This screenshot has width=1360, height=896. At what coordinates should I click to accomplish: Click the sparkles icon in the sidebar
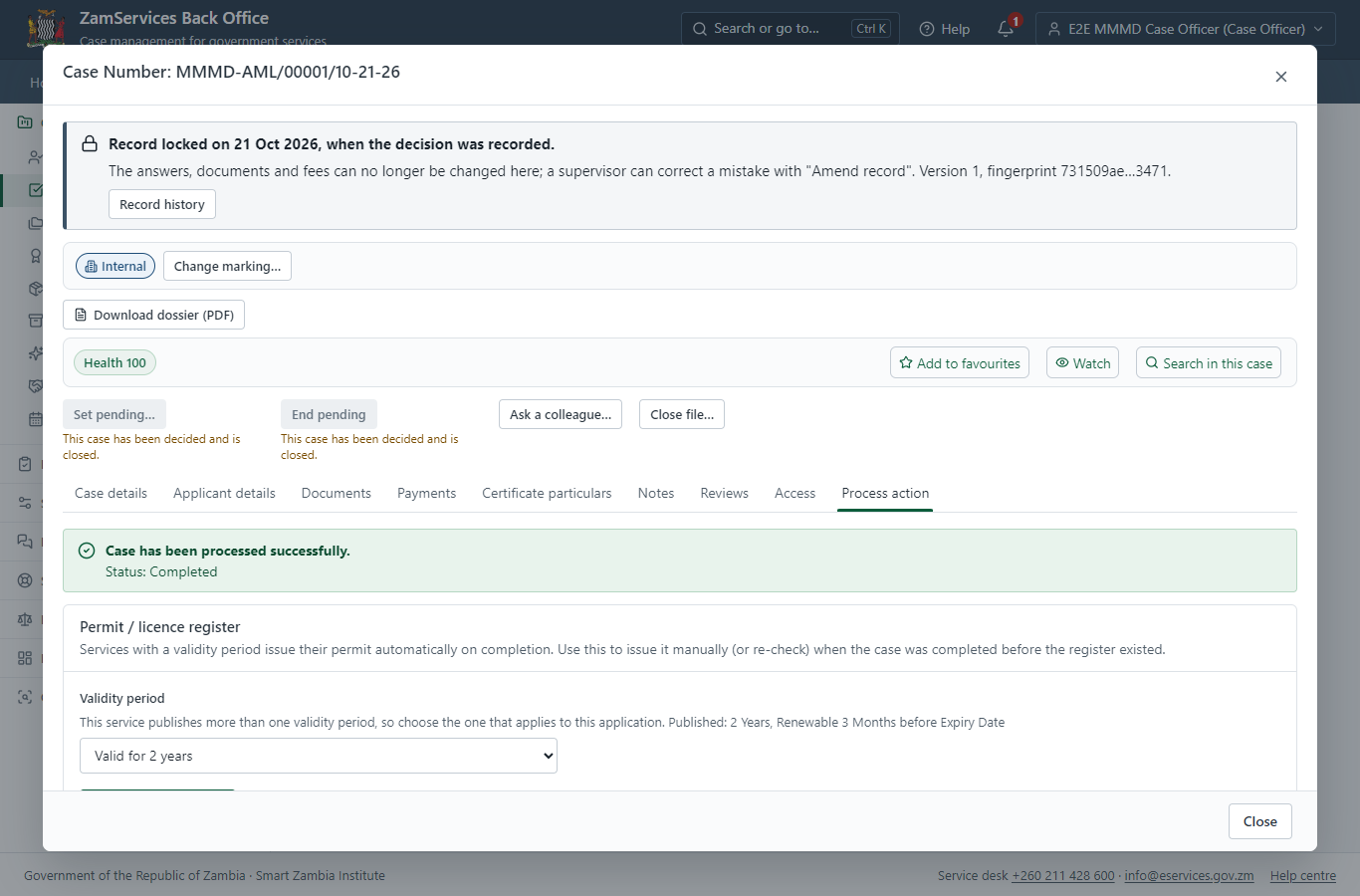[x=35, y=353]
